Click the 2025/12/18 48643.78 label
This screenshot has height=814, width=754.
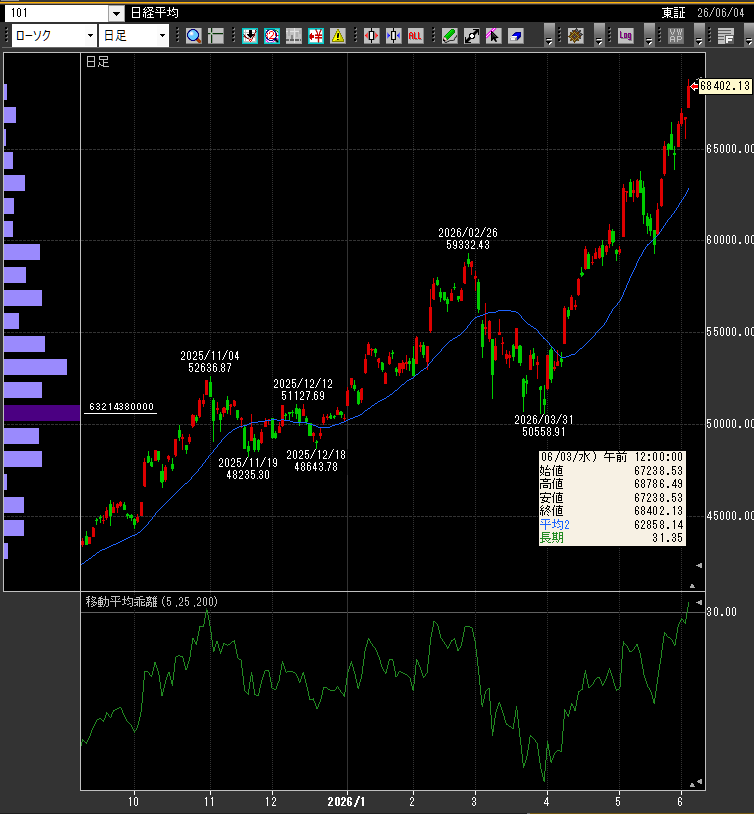[x=316, y=461]
